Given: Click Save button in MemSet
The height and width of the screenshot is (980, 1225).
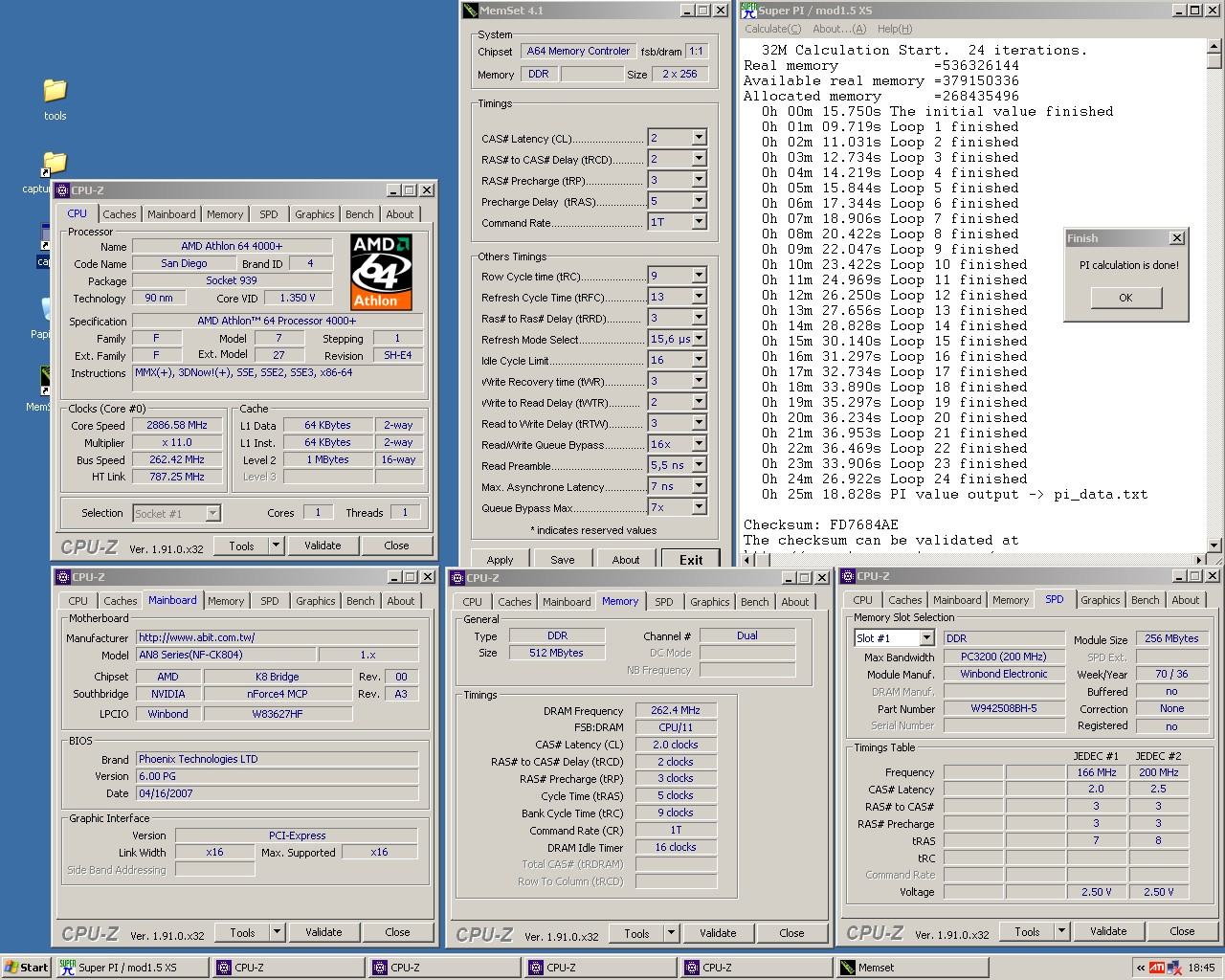Looking at the screenshot, I should pos(563,559).
